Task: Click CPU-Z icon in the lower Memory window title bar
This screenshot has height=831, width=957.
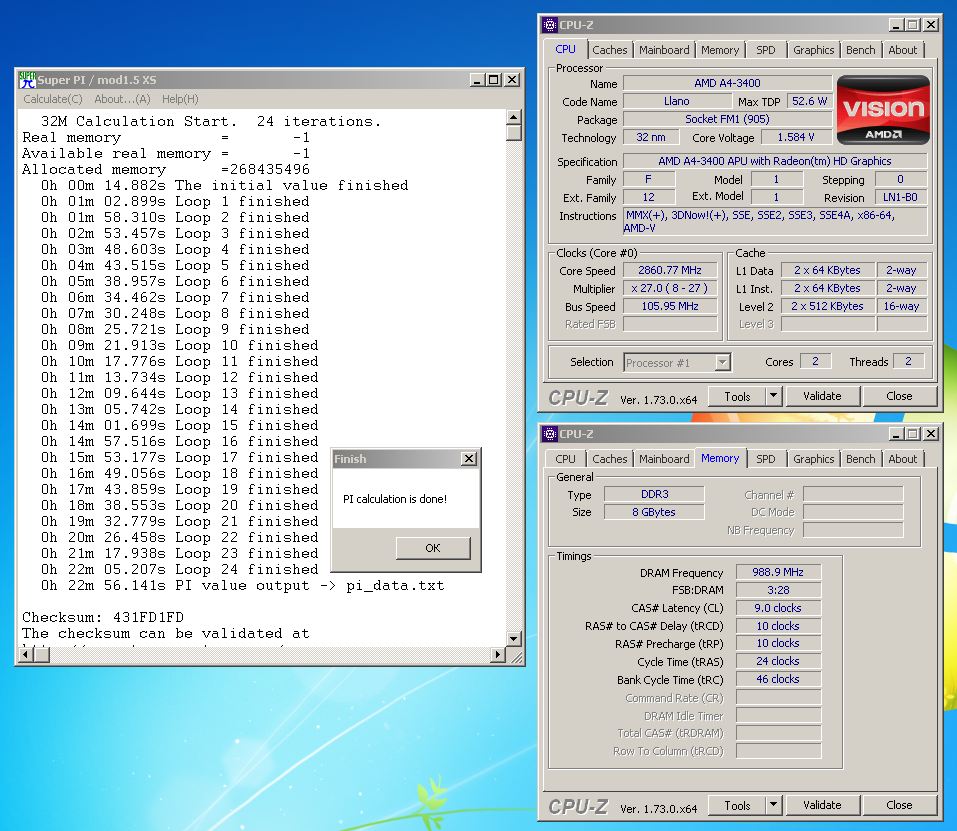Action: click(549, 434)
